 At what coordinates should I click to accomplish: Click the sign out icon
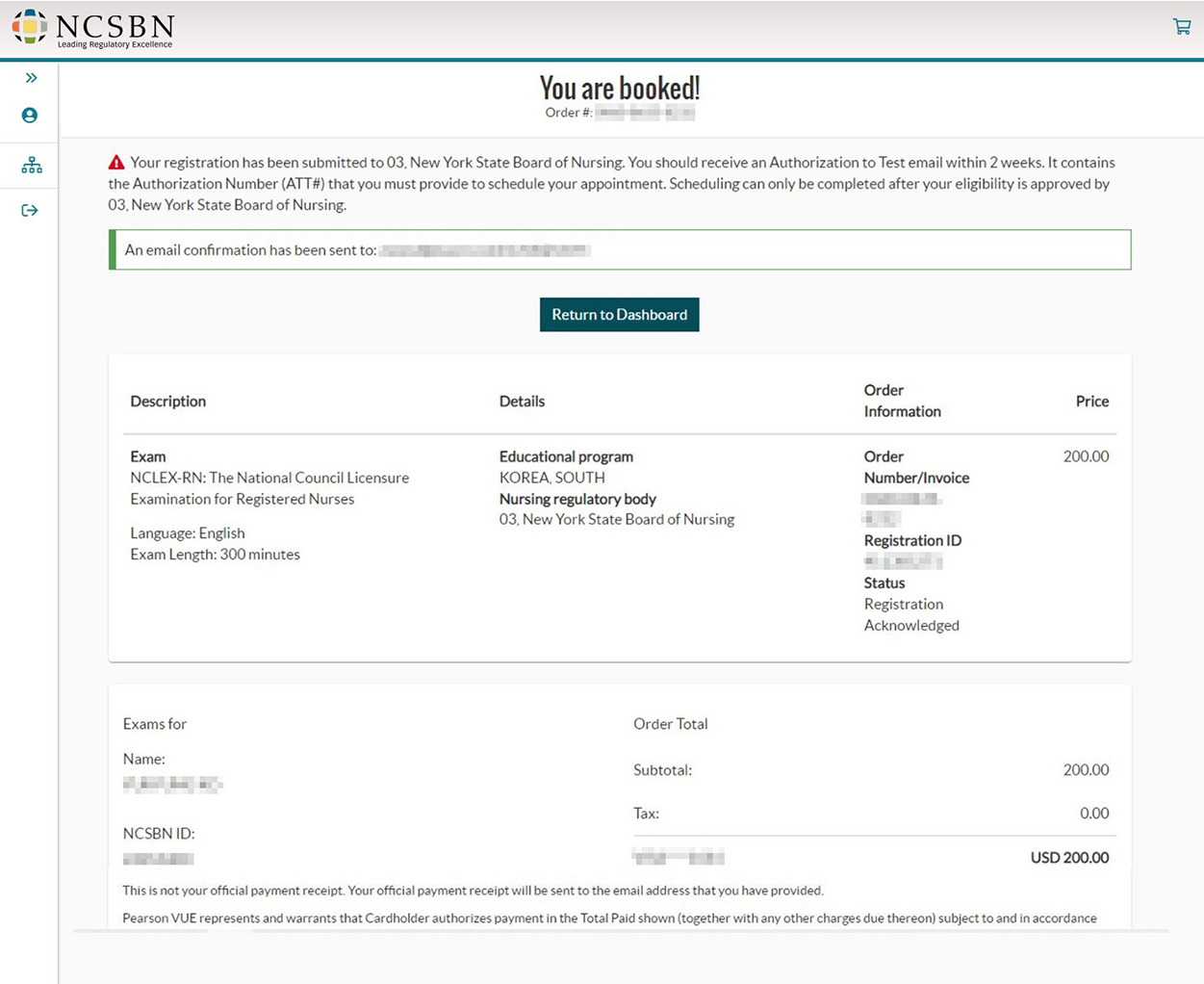click(30, 211)
